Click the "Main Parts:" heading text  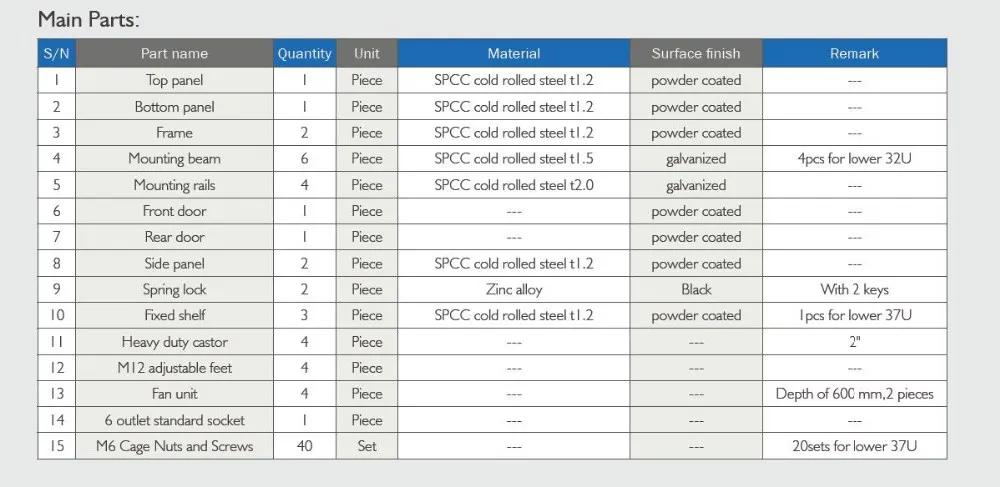[88, 19]
